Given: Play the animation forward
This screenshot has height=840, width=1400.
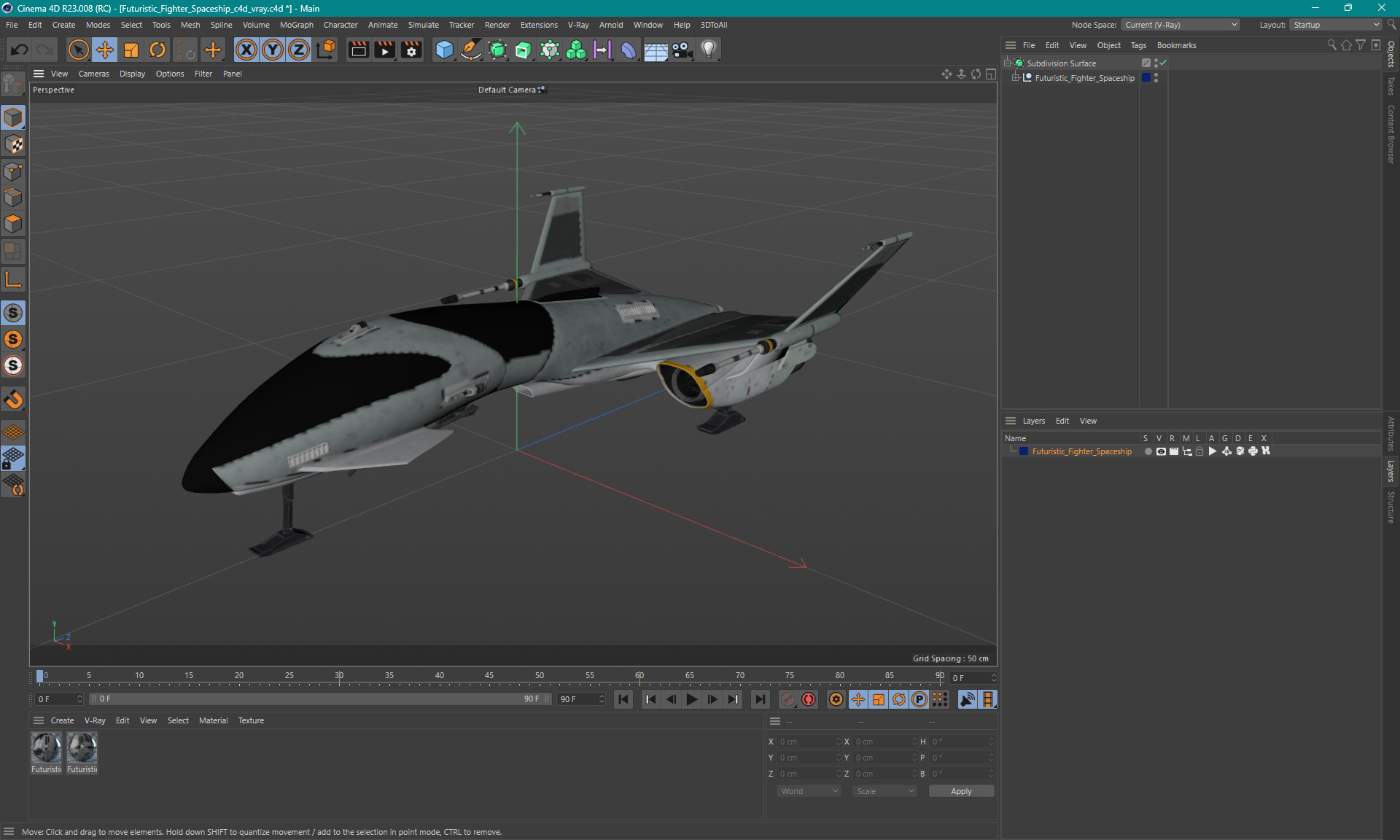Looking at the screenshot, I should (691, 699).
